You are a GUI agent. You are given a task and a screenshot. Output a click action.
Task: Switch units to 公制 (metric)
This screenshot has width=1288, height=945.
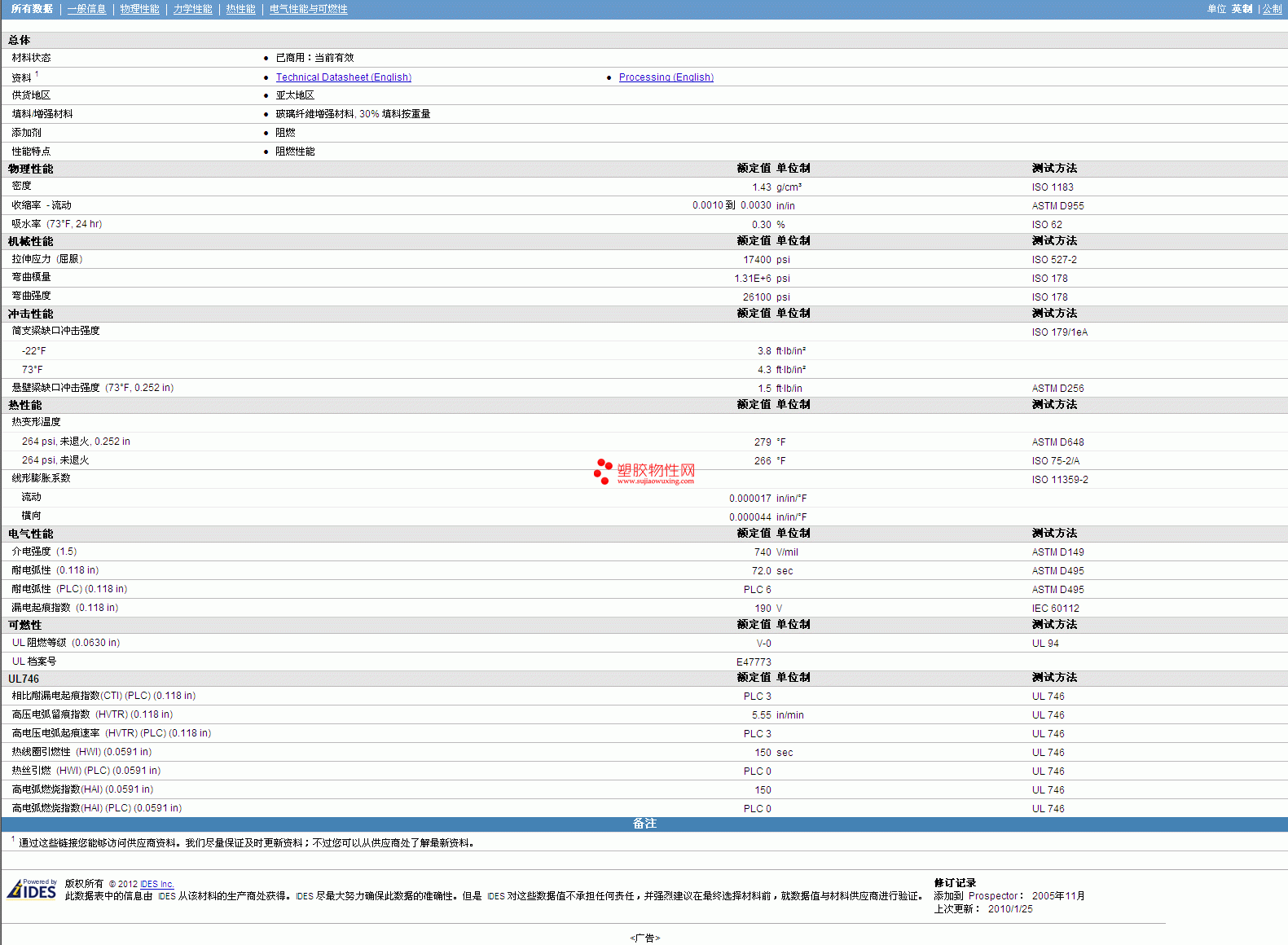click(x=1272, y=9)
